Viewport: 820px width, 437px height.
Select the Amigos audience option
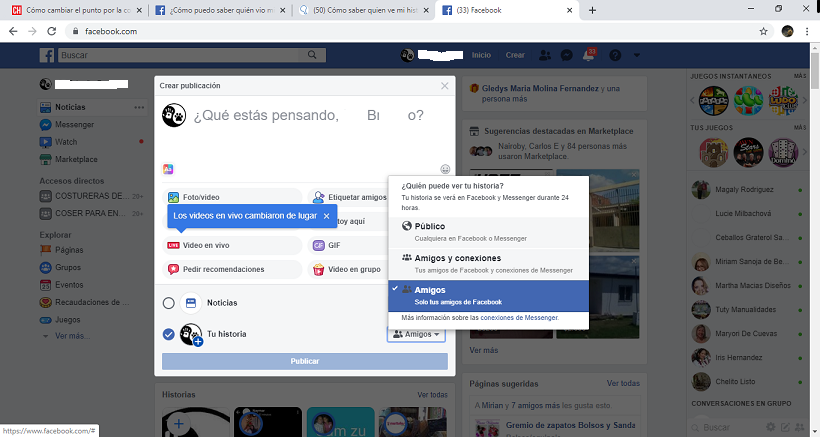pos(488,296)
